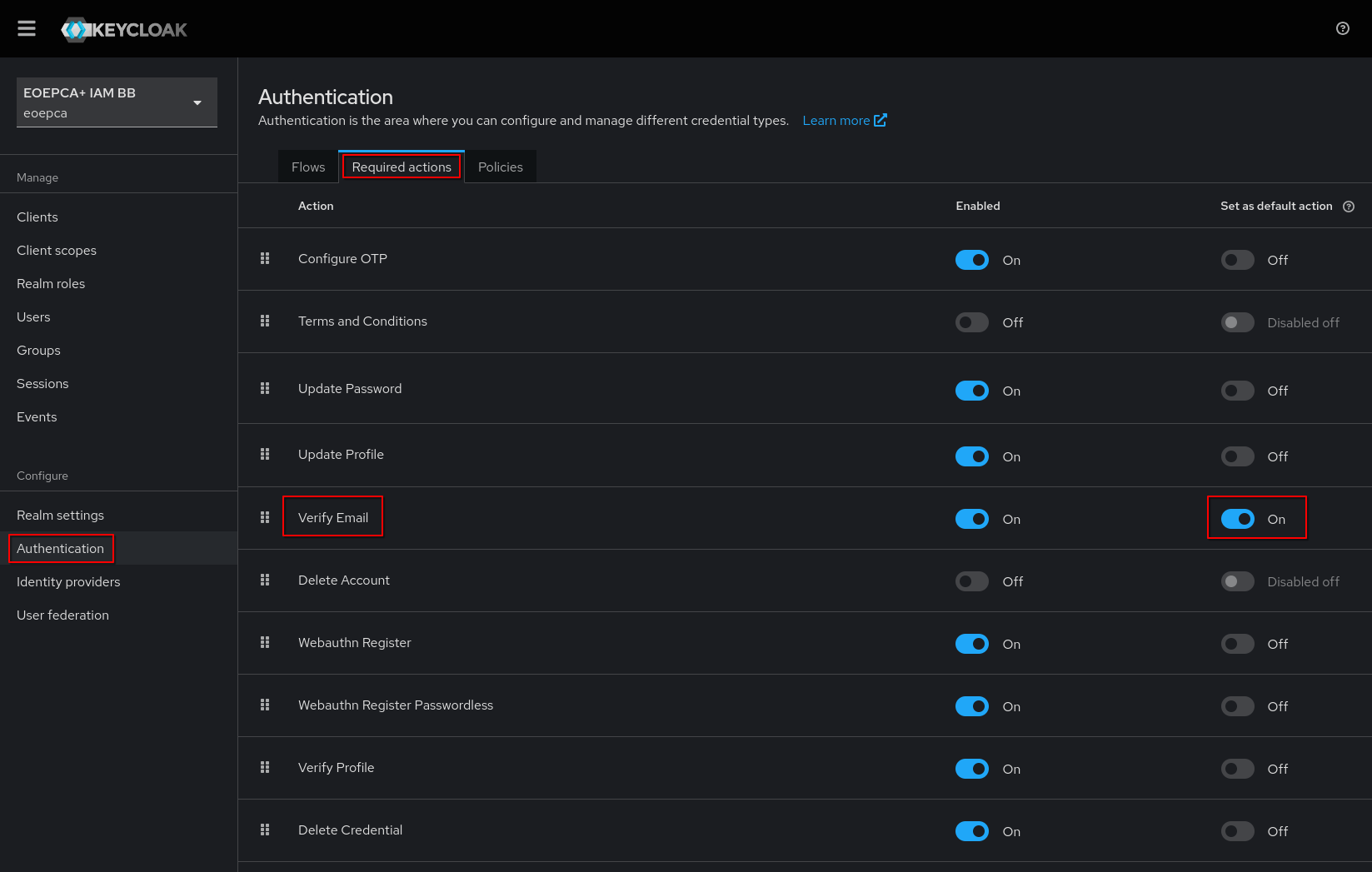Set Webauthn Register Passwordless as default action
1372x872 pixels.
tap(1237, 706)
